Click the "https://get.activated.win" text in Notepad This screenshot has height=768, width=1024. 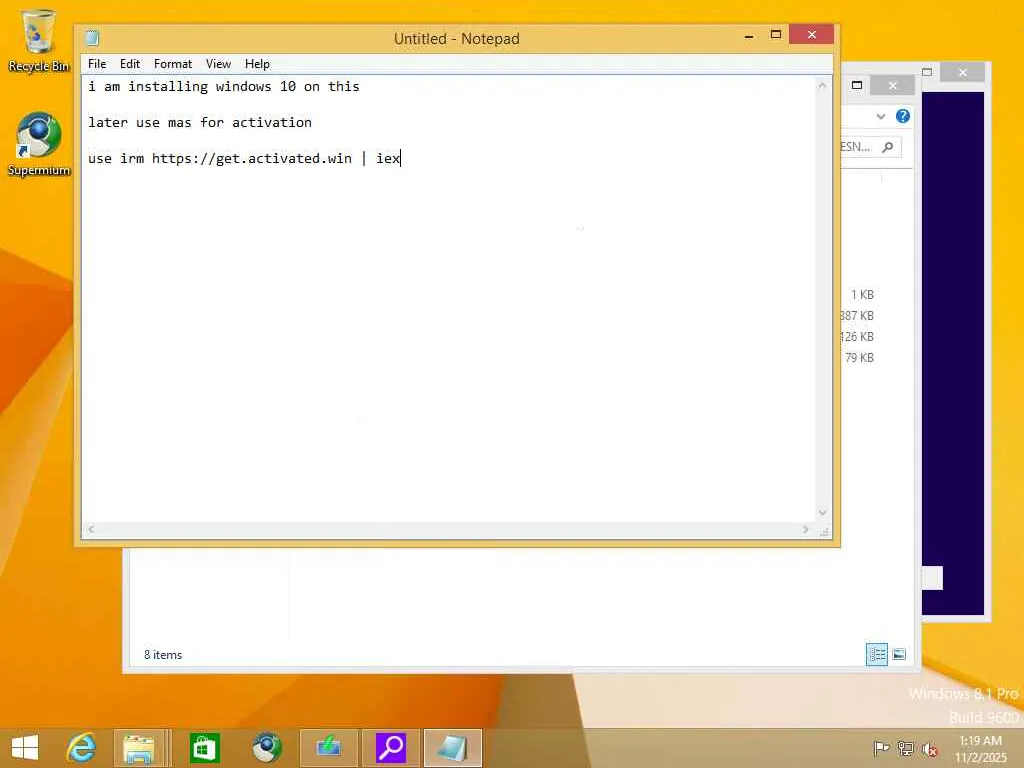tap(251, 158)
